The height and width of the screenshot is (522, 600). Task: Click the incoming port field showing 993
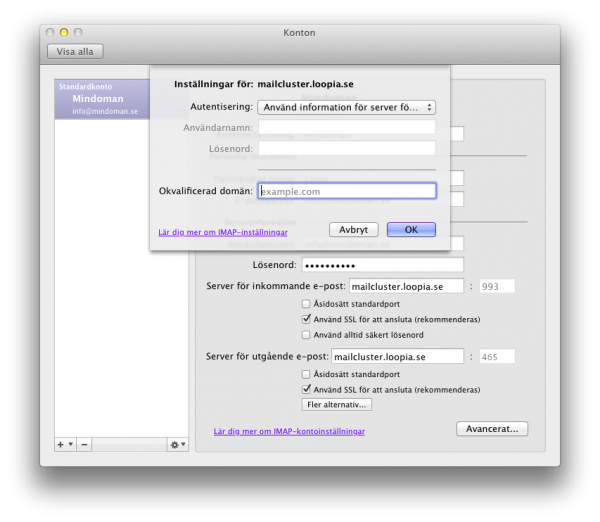[x=497, y=286]
